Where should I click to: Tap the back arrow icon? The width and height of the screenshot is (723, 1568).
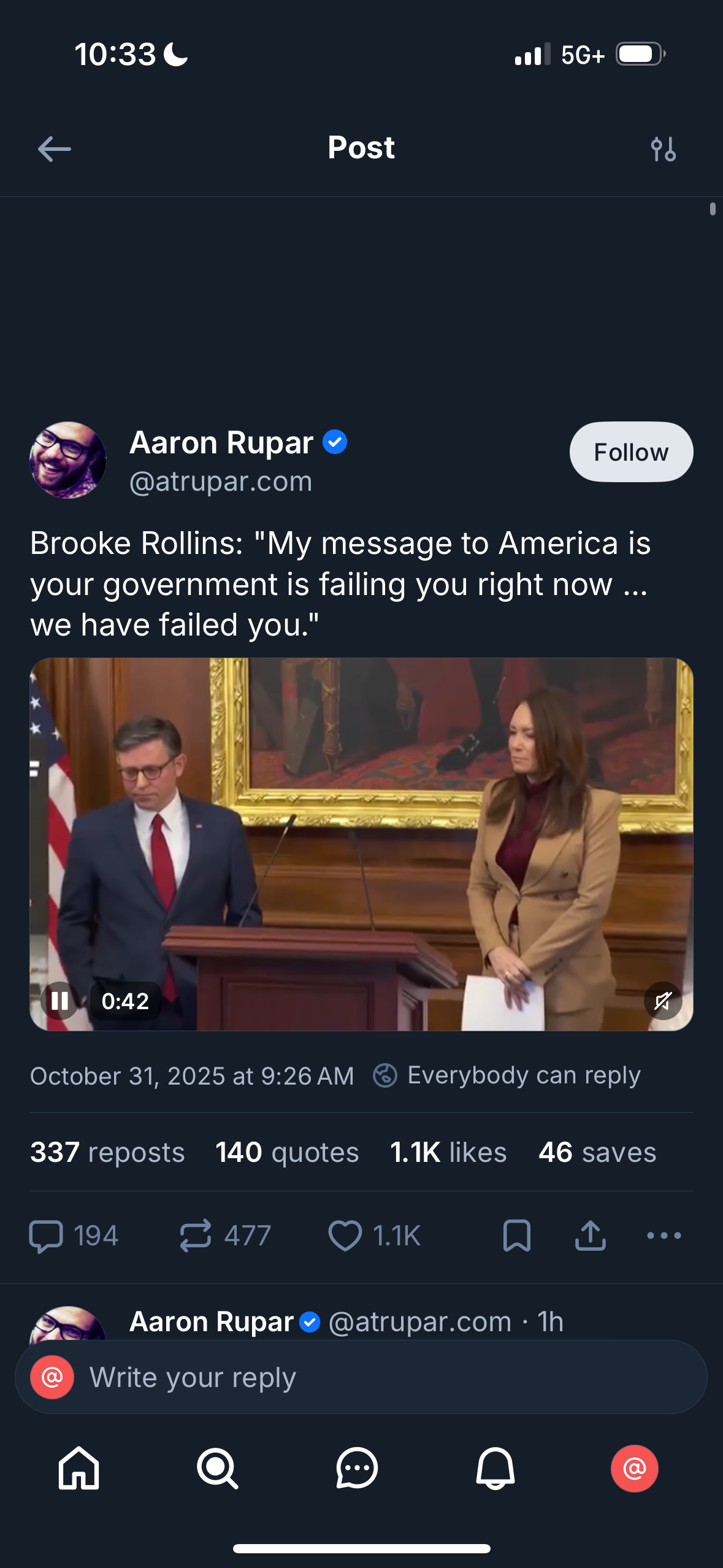[54, 149]
